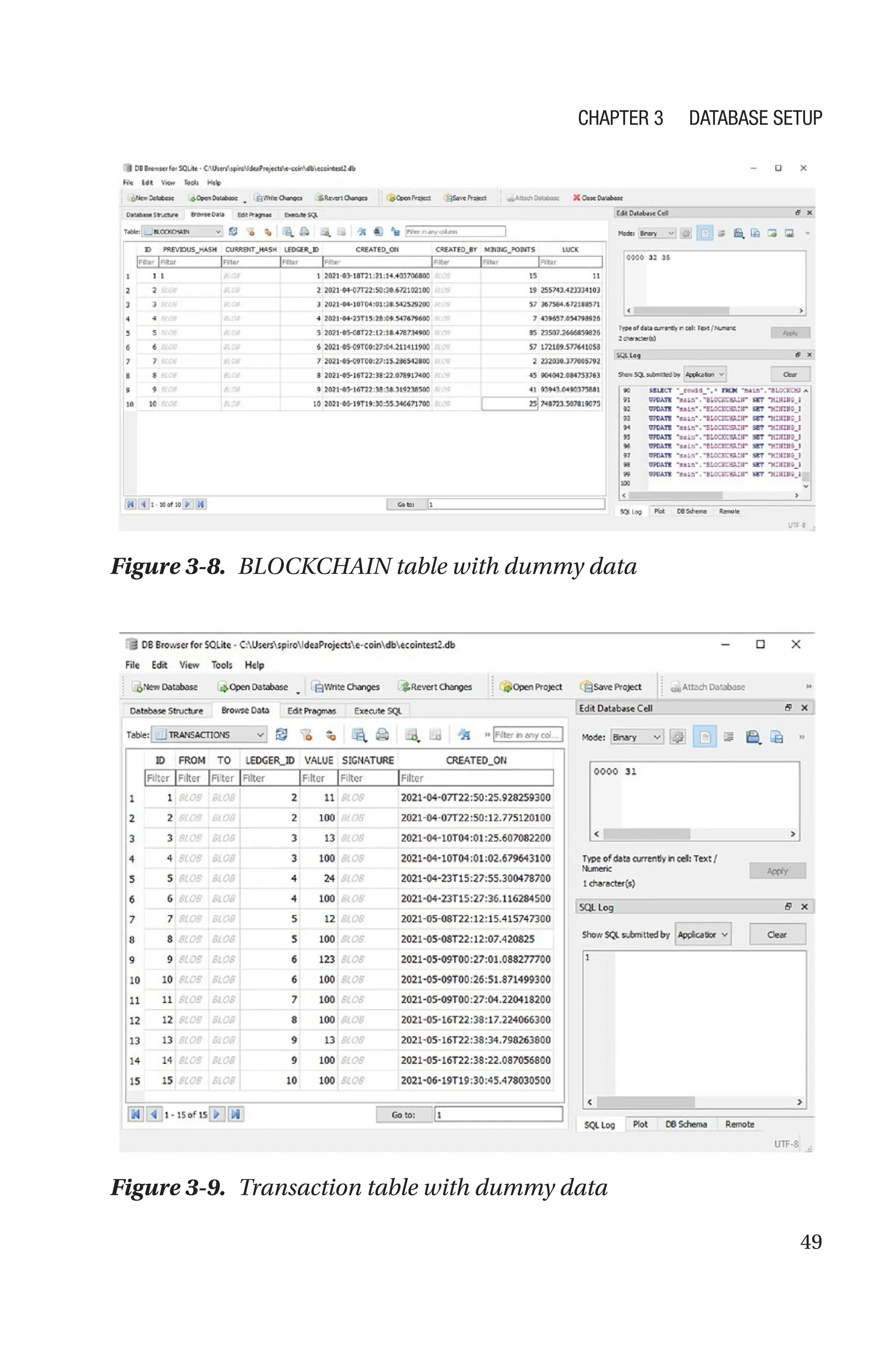The height and width of the screenshot is (1359, 896).
Task: Select LUCK cell '748723.507819075' in BLOCKCHAIN
Action: pyautogui.click(x=570, y=404)
